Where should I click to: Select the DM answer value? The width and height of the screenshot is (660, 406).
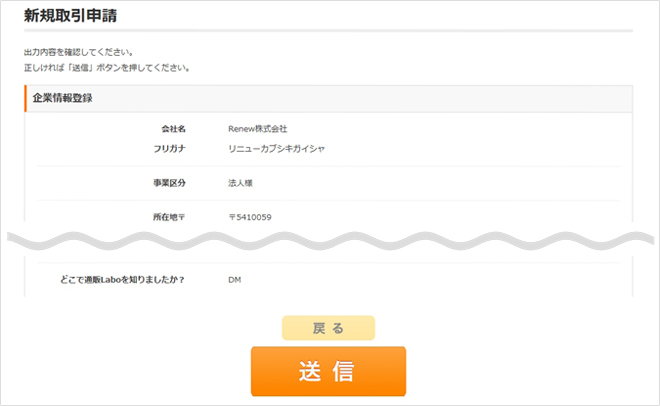pos(235,279)
